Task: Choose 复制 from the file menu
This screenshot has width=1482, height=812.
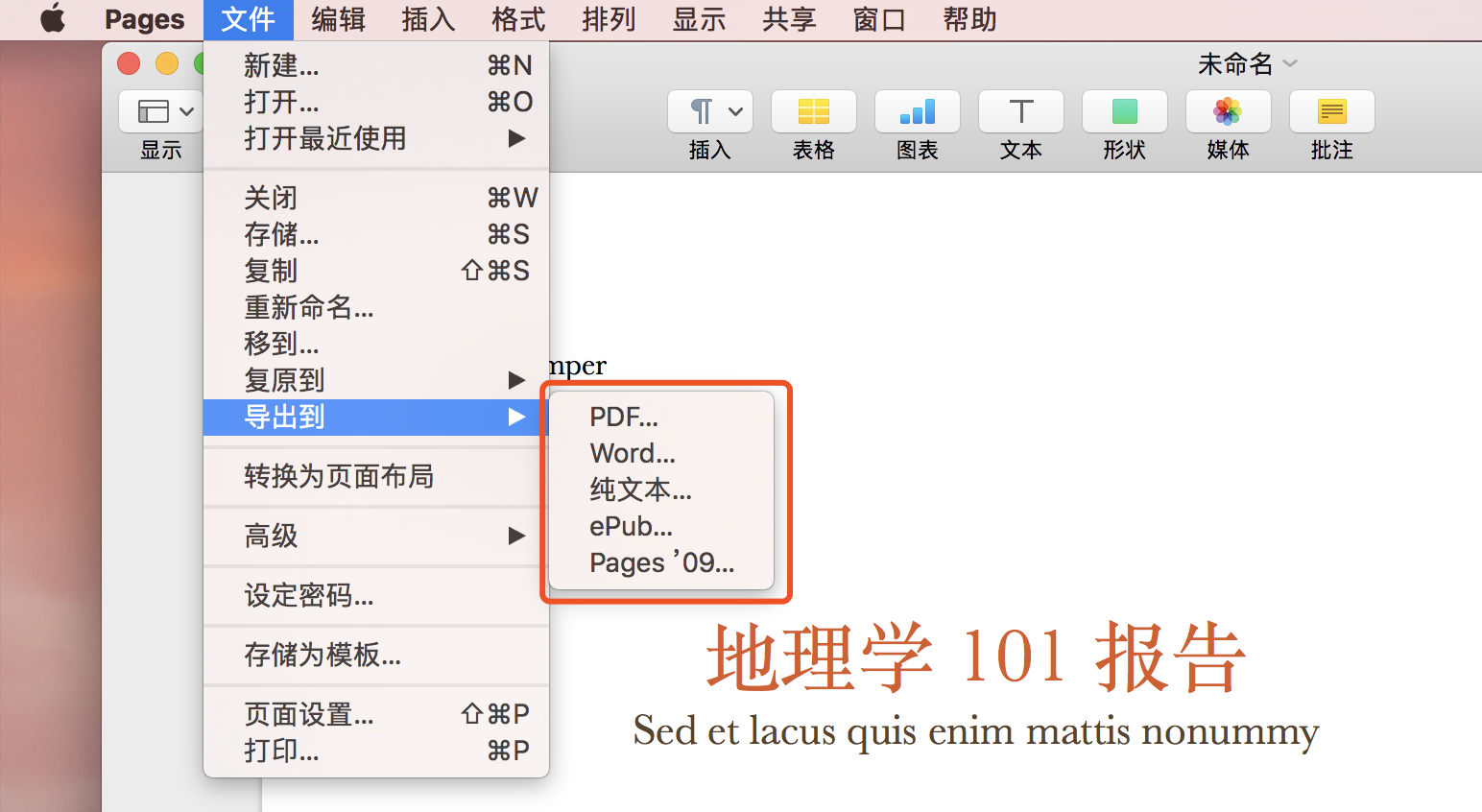Action: (x=376, y=271)
